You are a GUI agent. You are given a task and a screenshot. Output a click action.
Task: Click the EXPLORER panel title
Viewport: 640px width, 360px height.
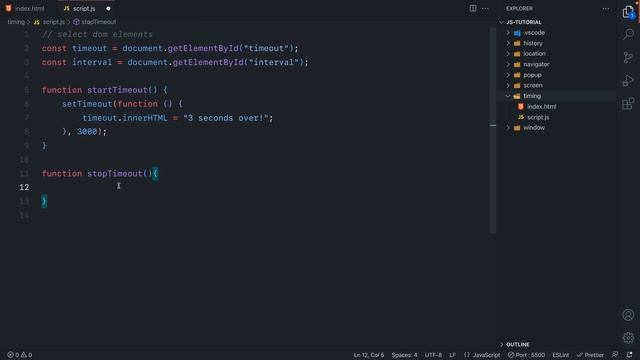[519, 8]
